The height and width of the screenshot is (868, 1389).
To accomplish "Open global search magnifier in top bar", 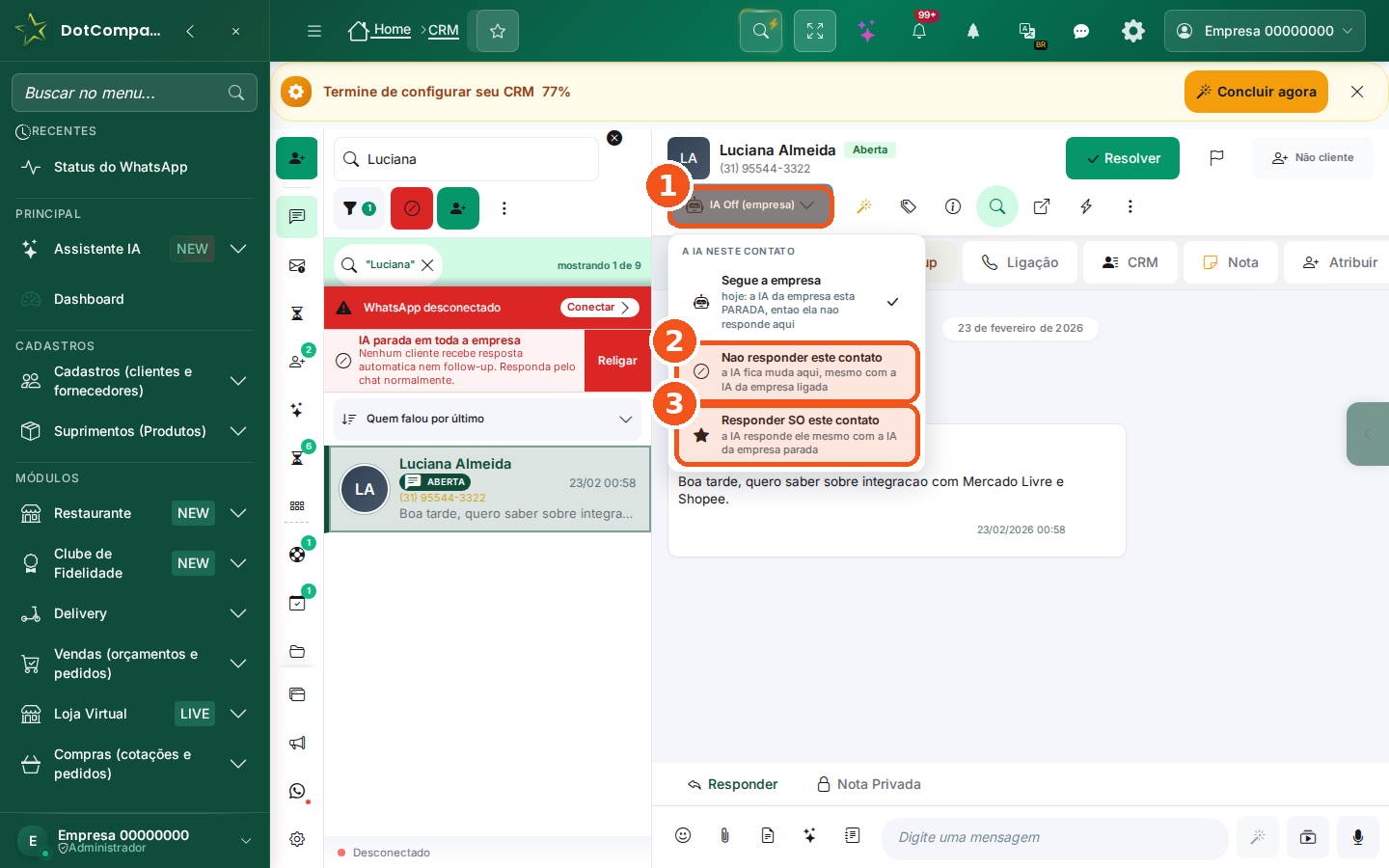I will 761,31.
